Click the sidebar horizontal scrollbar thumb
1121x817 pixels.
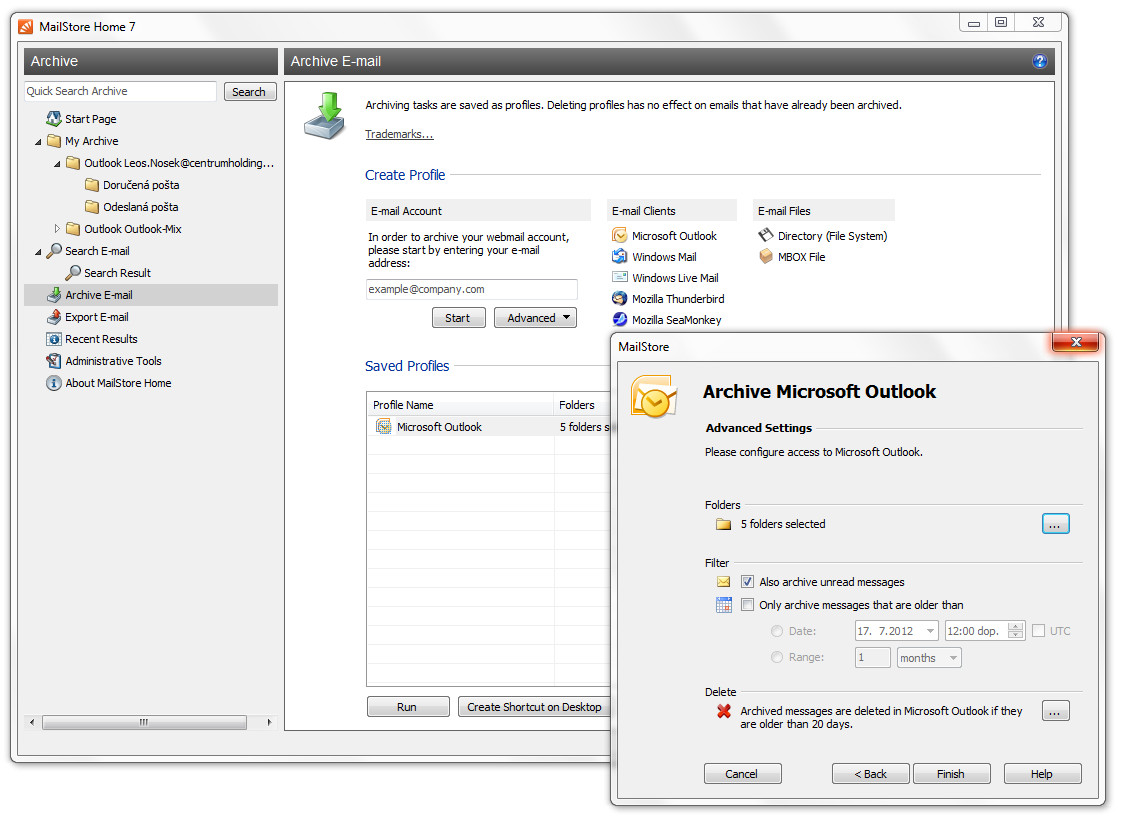coord(144,723)
